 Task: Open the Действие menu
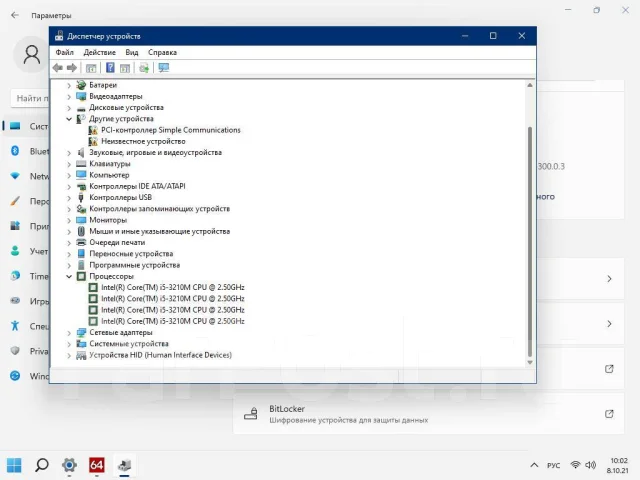(100, 52)
